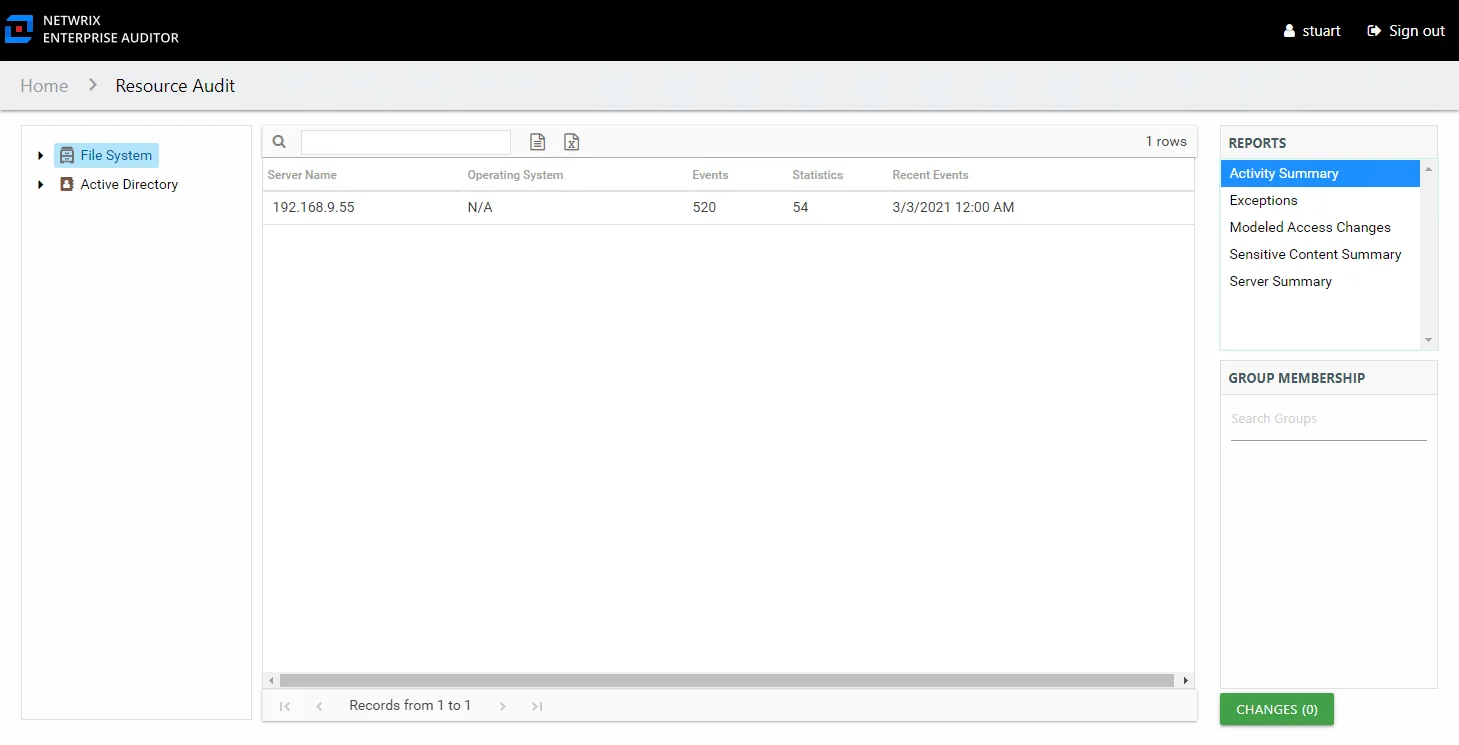Sort by Statistics column header
The width and height of the screenshot is (1459, 745).
817,175
